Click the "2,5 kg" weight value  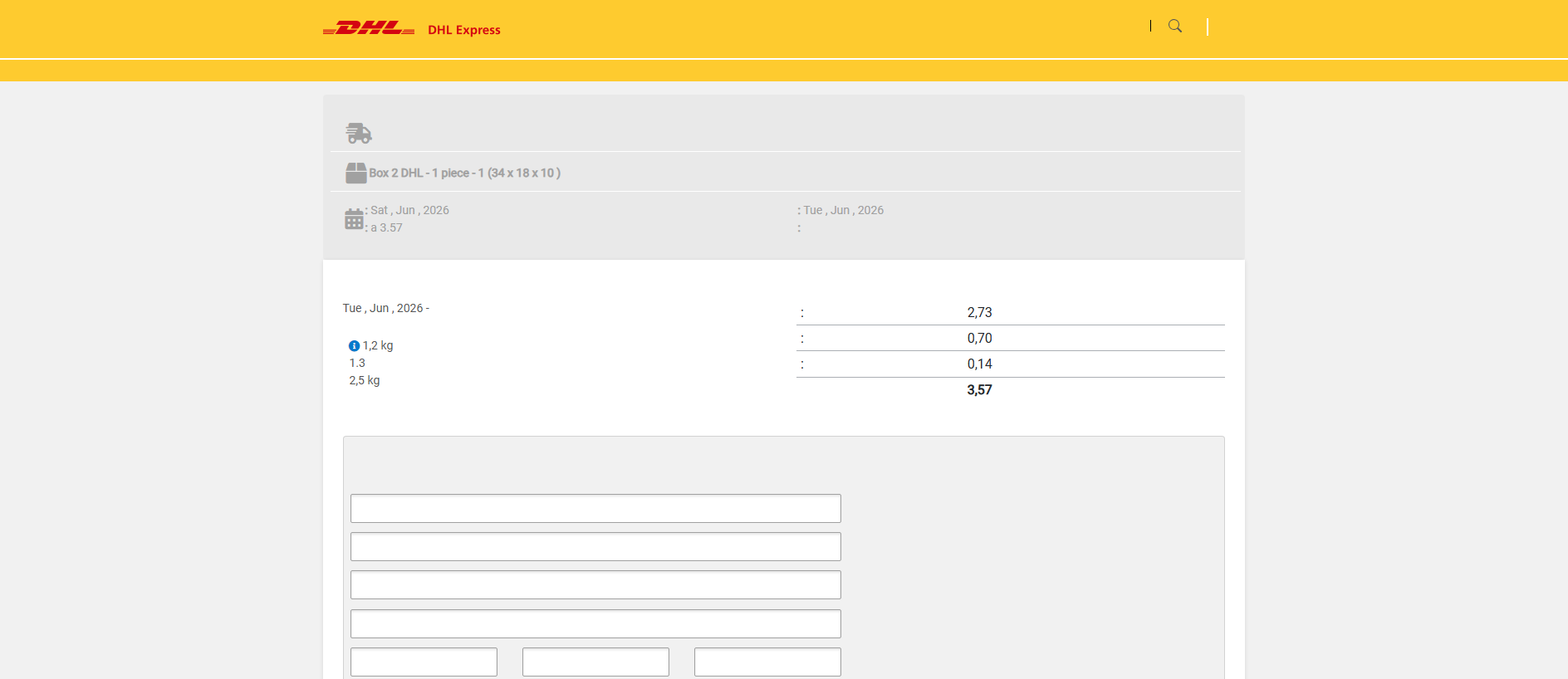(x=365, y=380)
